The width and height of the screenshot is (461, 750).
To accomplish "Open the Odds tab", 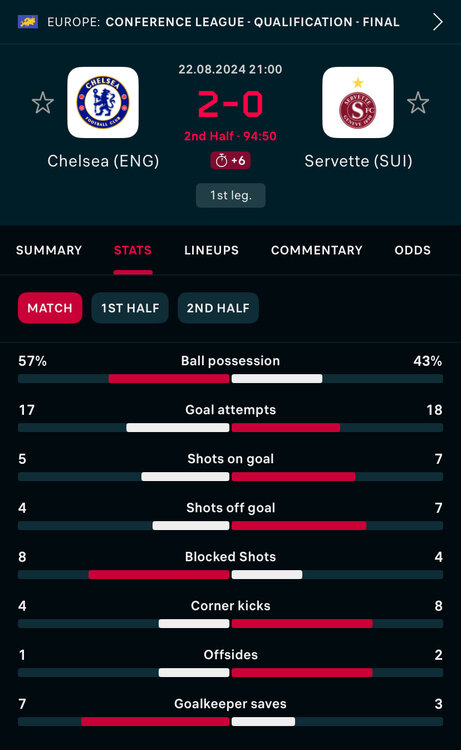I will click(413, 250).
